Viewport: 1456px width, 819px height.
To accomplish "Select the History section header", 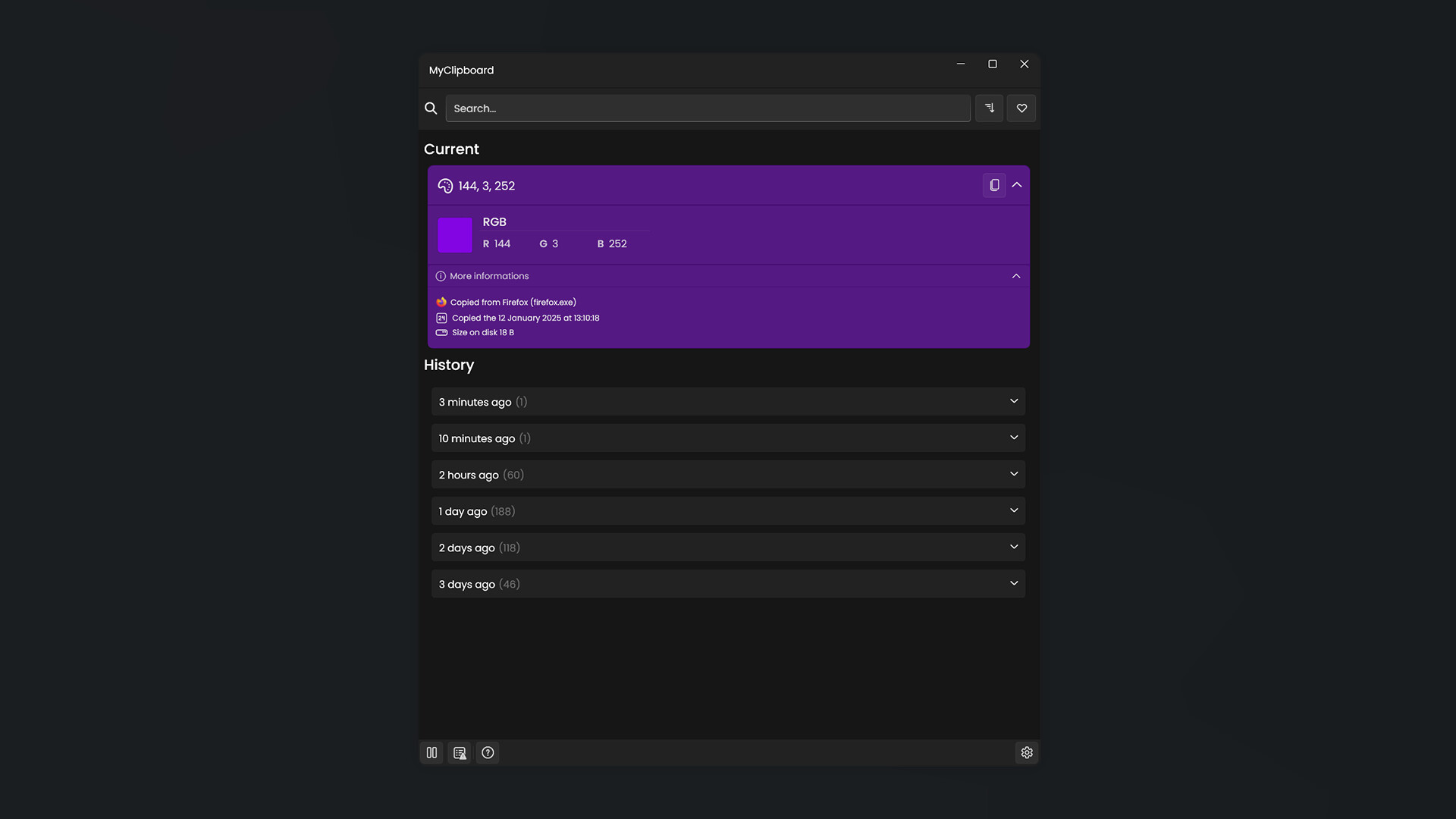I will pos(449,366).
